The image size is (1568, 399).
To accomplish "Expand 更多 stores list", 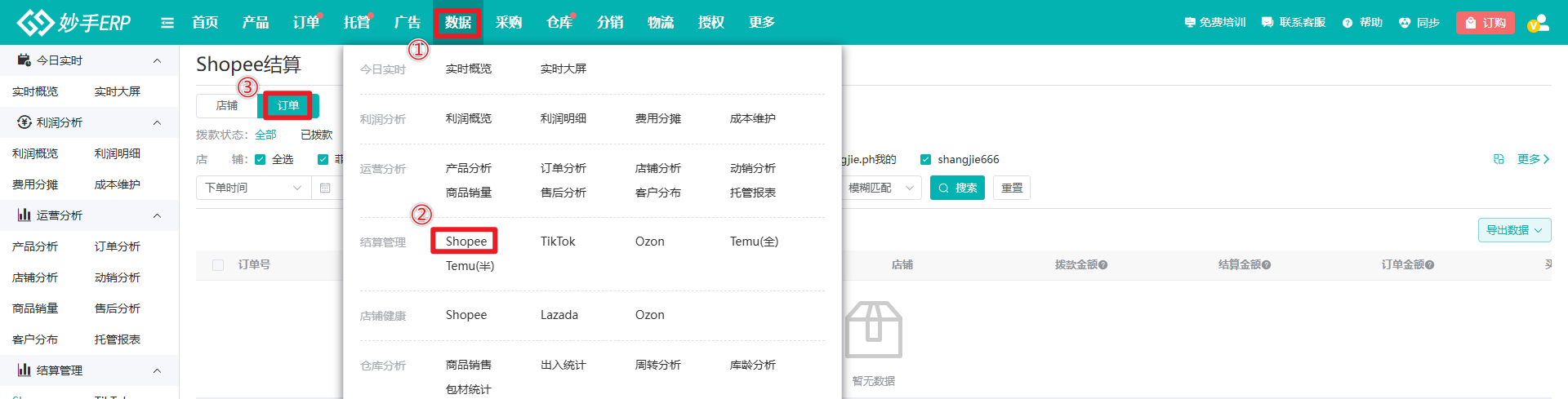I will tap(1533, 159).
